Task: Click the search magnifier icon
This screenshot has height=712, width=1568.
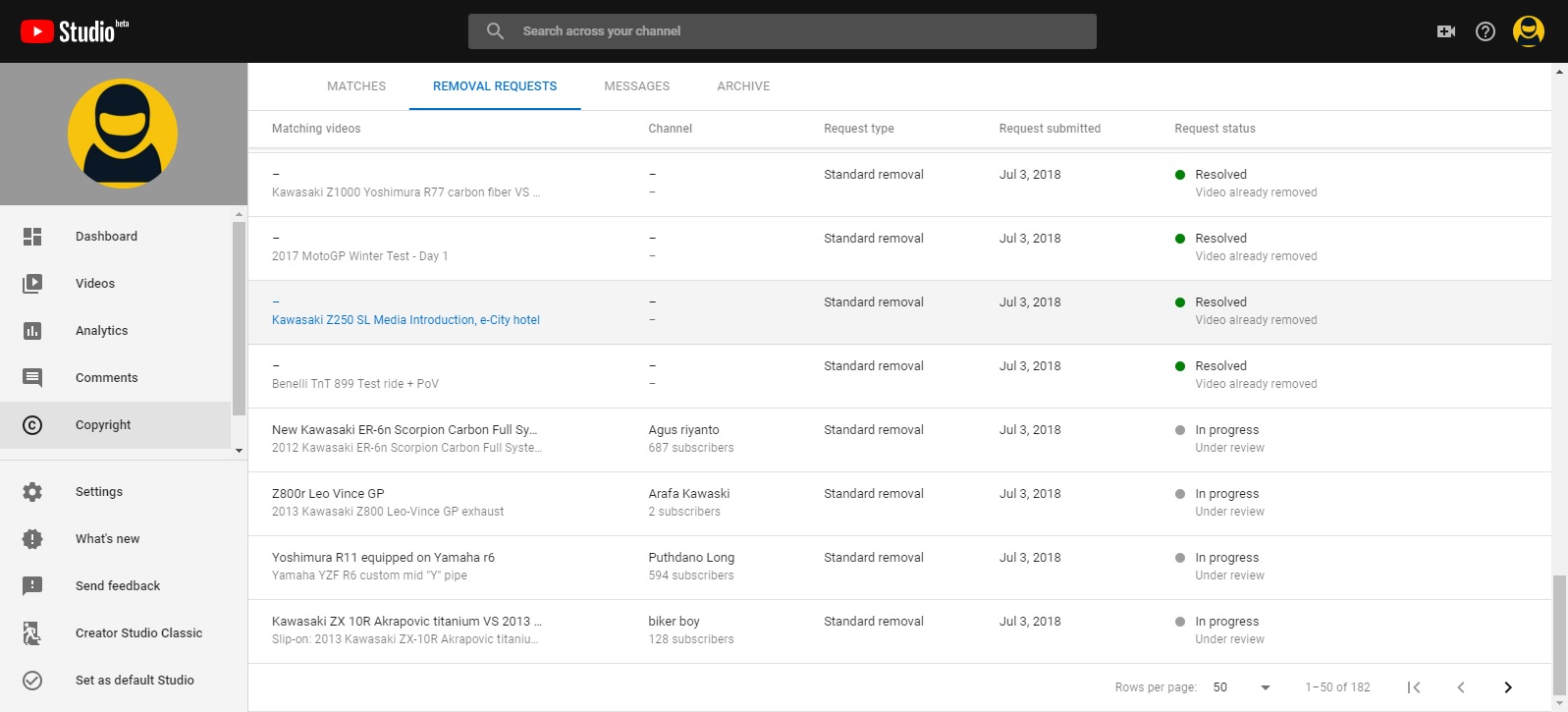Action: tap(496, 31)
